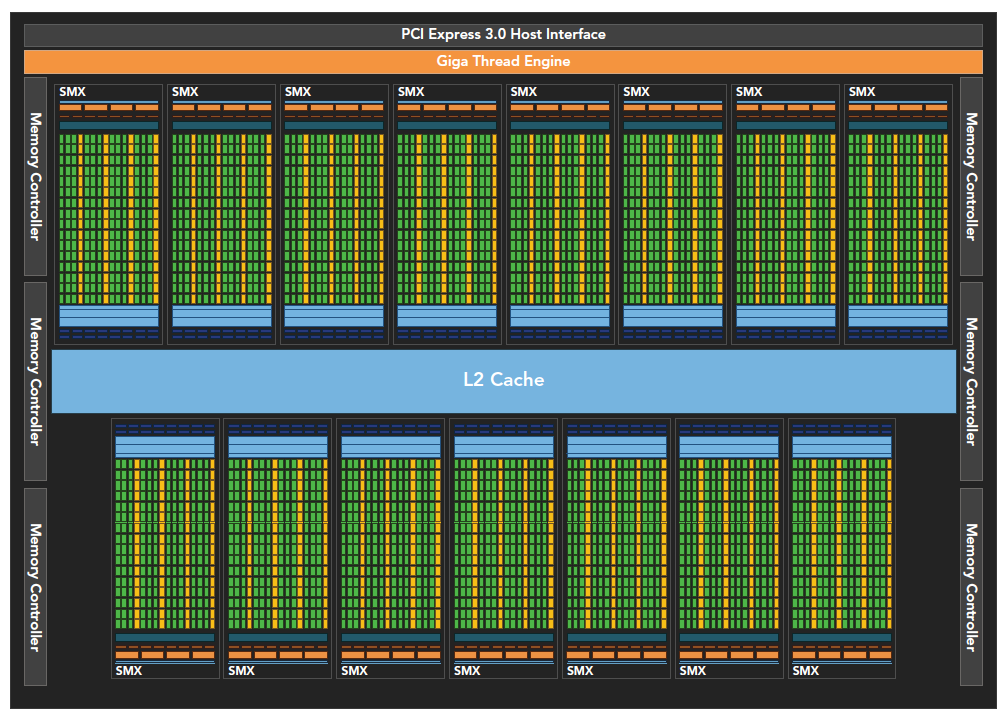Select the orange Giga Thread Engine bar

click(x=503, y=61)
